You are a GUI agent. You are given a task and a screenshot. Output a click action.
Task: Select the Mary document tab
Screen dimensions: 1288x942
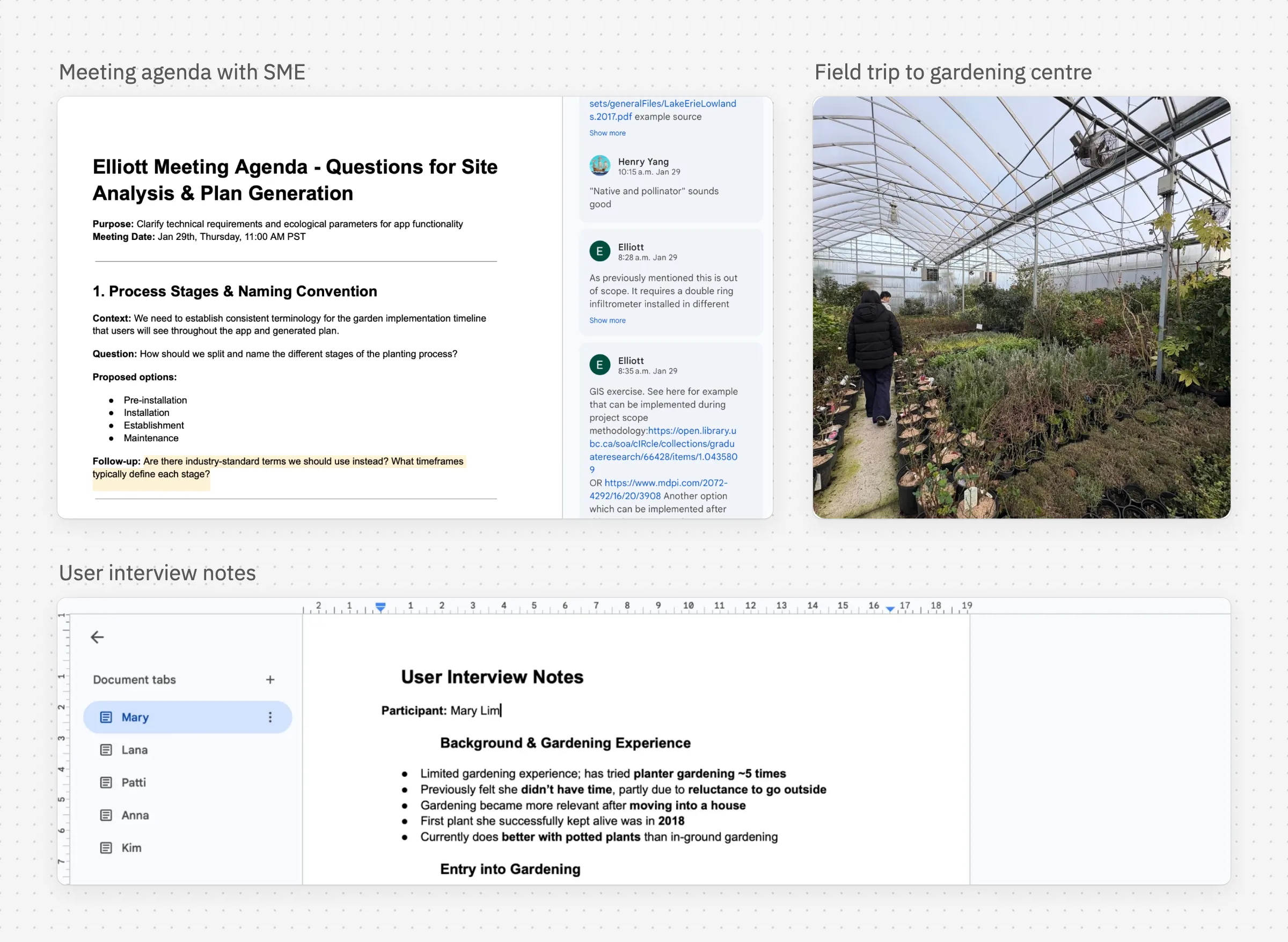tap(188, 717)
